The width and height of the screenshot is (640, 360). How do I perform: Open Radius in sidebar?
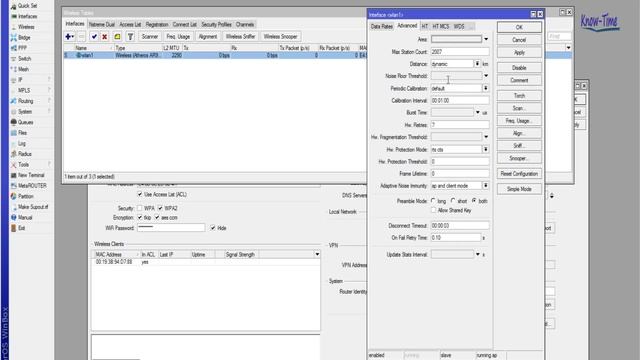(x=24, y=154)
